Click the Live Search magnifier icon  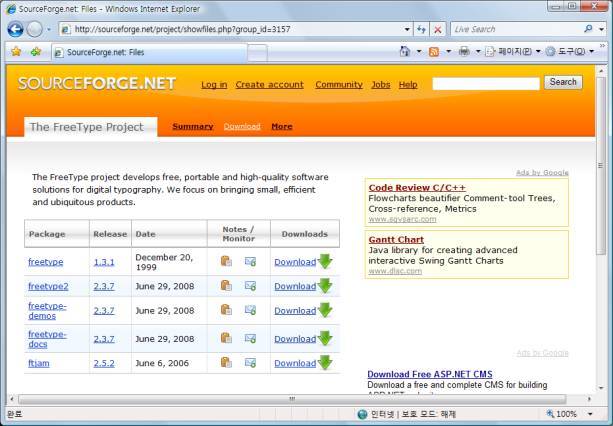tap(588, 29)
